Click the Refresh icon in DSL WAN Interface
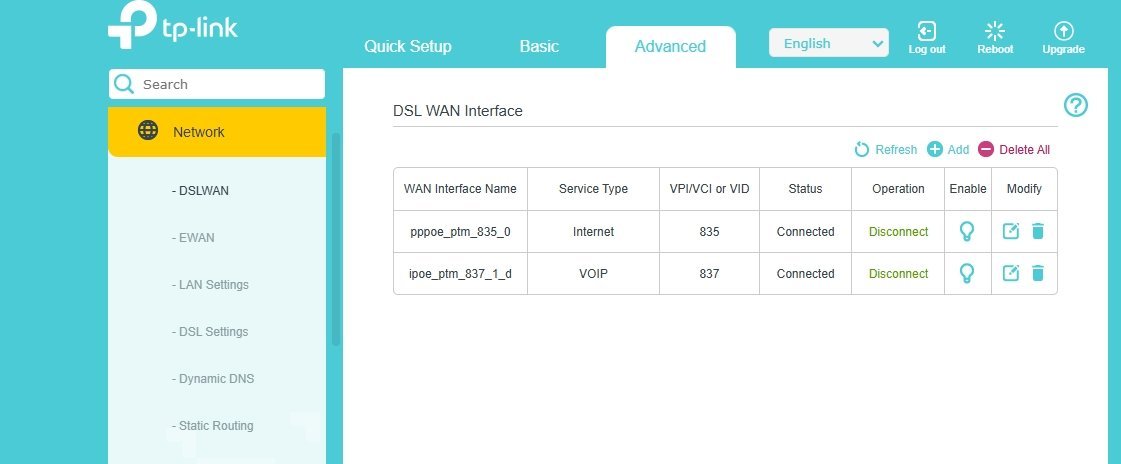Viewport: 1121px width, 464px height. (861, 149)
